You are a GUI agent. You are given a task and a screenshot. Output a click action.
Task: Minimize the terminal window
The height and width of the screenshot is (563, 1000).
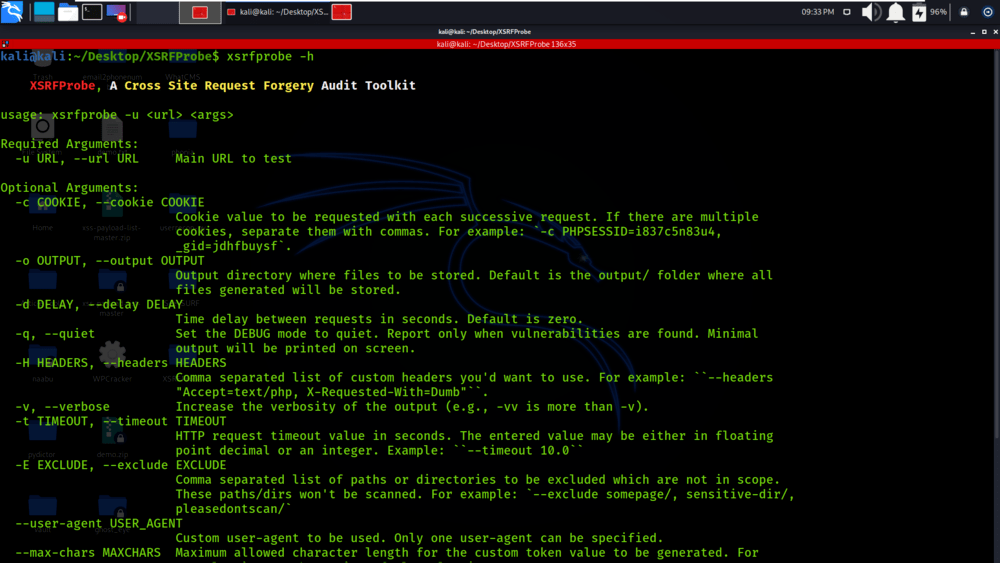point(973,31)
